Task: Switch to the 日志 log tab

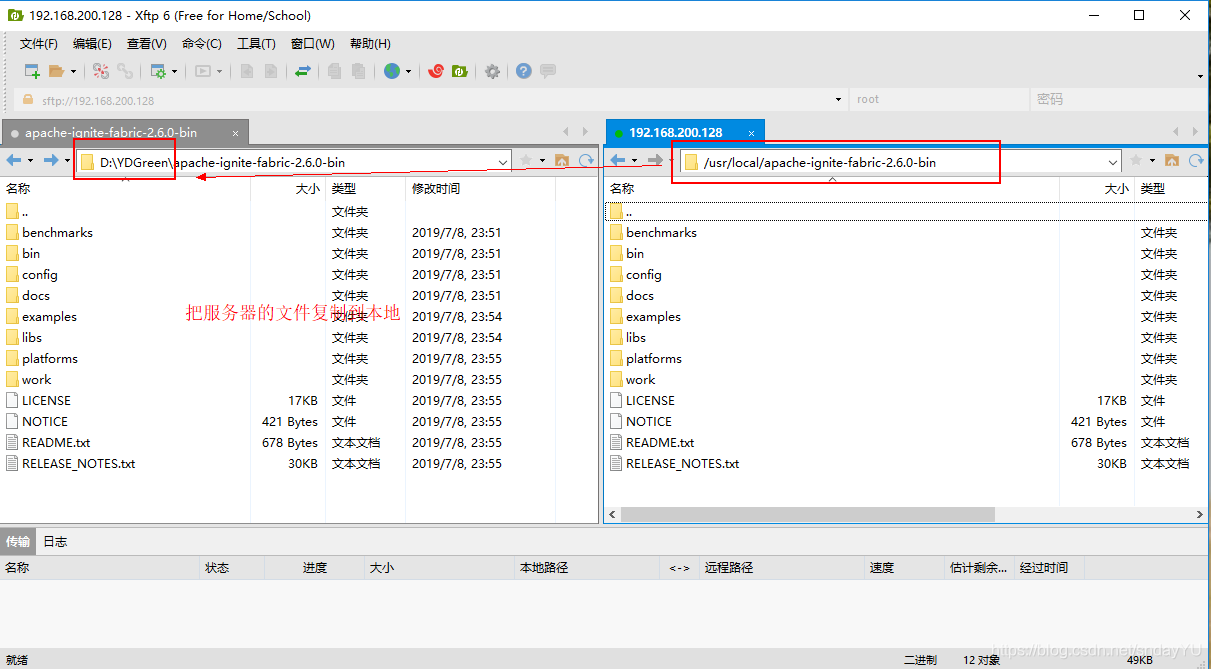Action: [55, 541]
